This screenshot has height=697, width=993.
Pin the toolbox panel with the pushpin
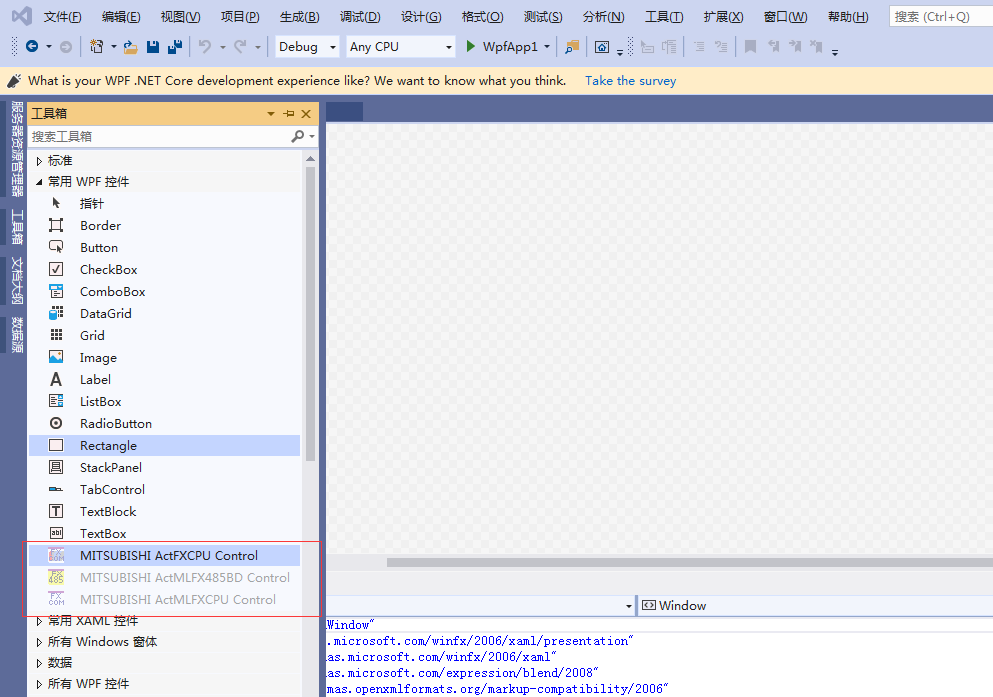pos(289,114)
